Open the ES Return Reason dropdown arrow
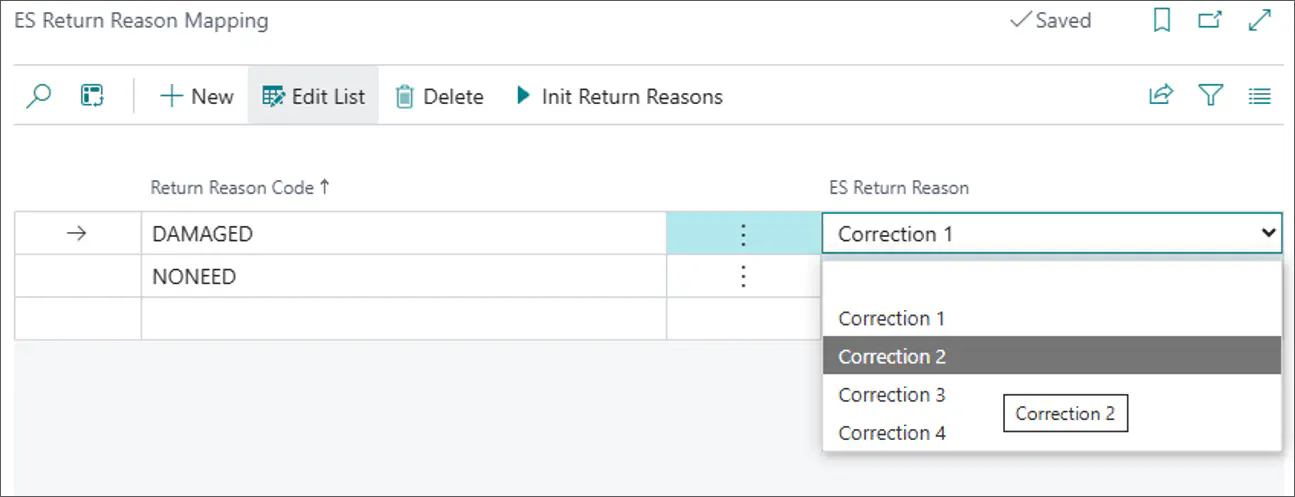1295x497 pixels. tap(1269, 233)
